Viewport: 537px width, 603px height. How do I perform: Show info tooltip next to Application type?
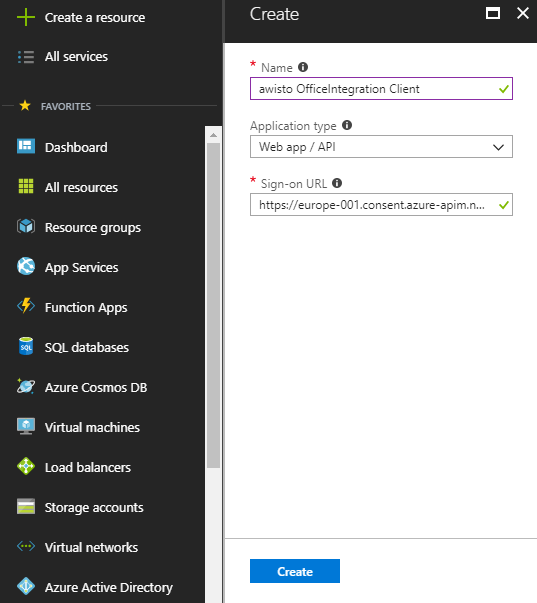point(347,125)
